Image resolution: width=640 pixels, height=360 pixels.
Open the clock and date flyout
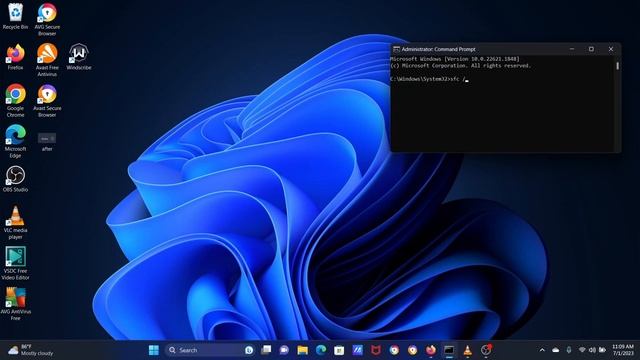(623, 350)
